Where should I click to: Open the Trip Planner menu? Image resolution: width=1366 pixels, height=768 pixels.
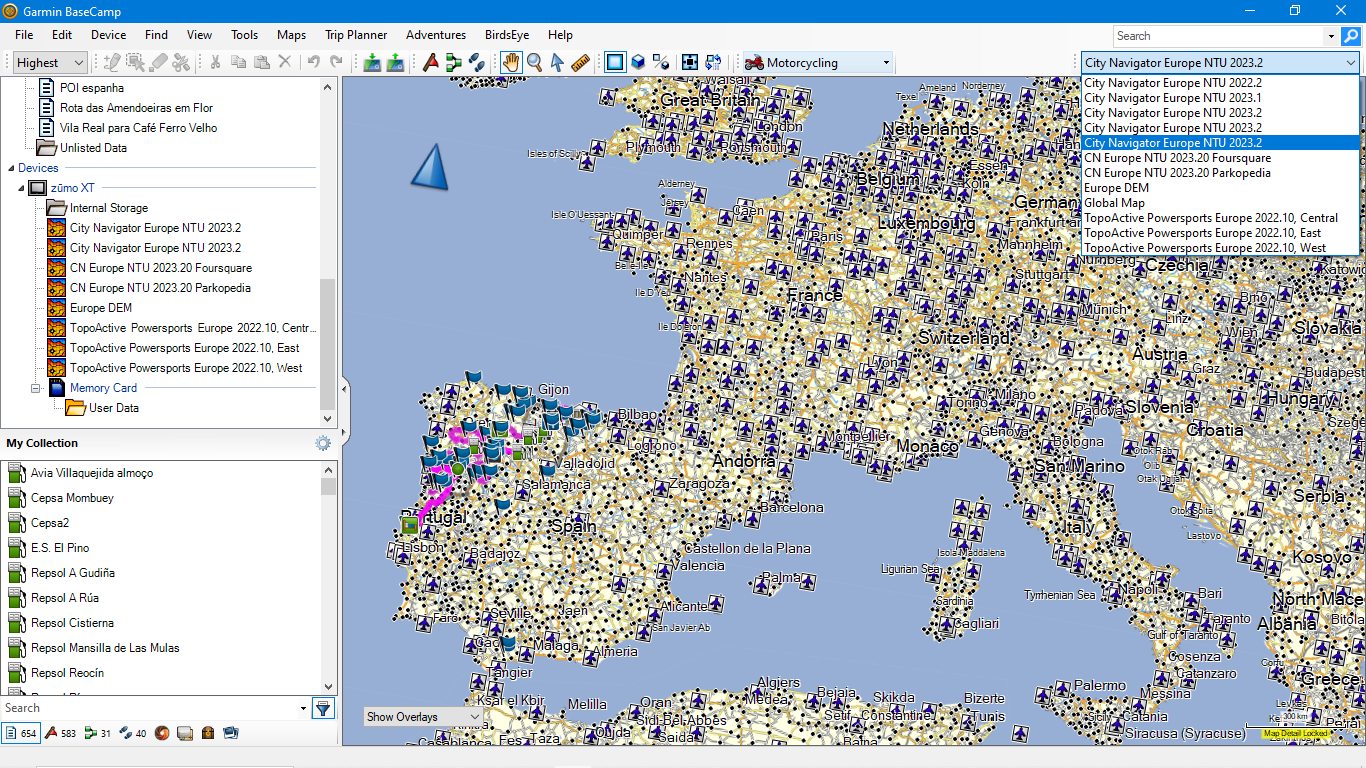tap(354, 35)
